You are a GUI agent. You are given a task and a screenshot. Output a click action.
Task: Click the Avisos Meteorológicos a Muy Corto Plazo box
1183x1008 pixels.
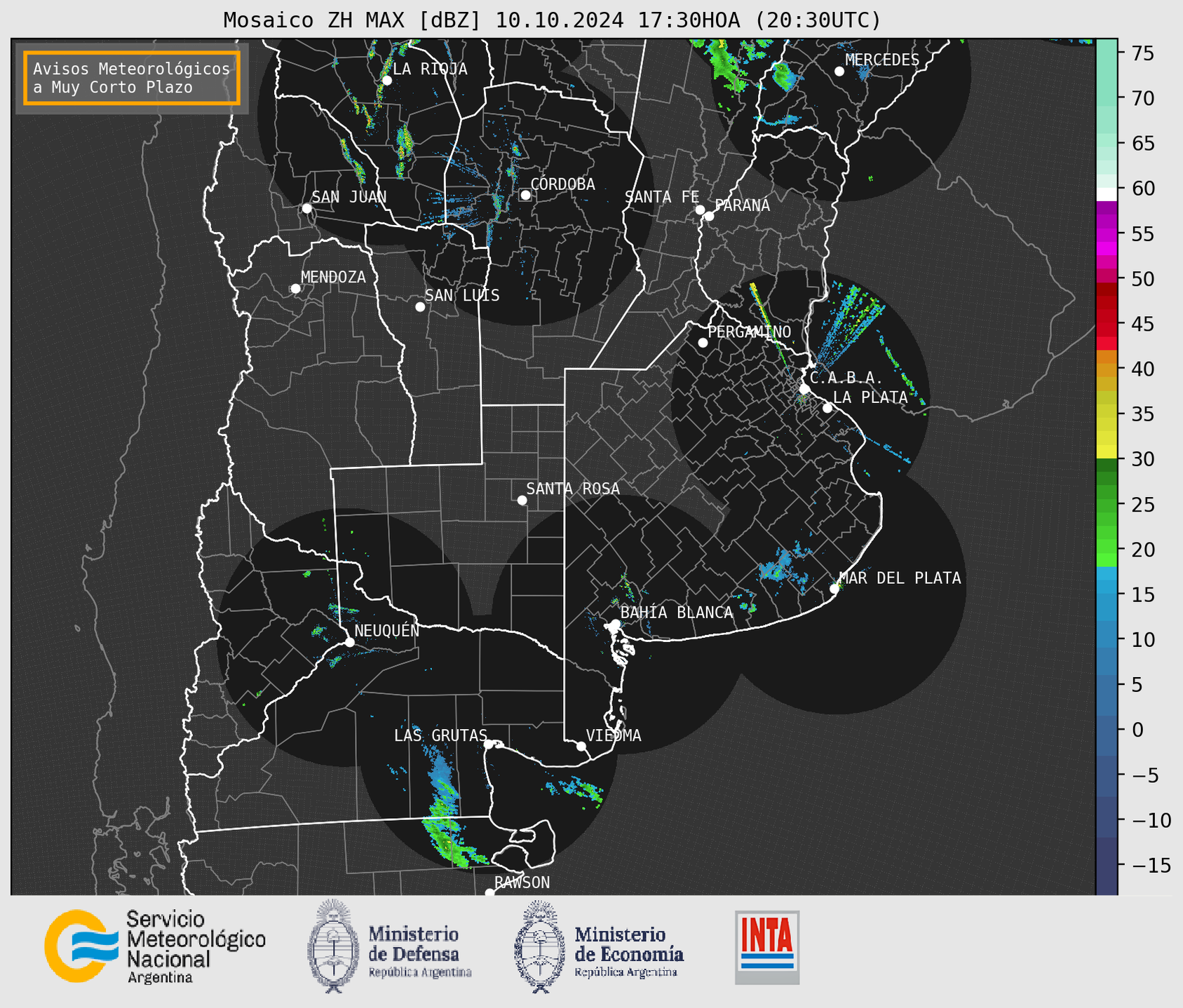click(x=132, y=78)
